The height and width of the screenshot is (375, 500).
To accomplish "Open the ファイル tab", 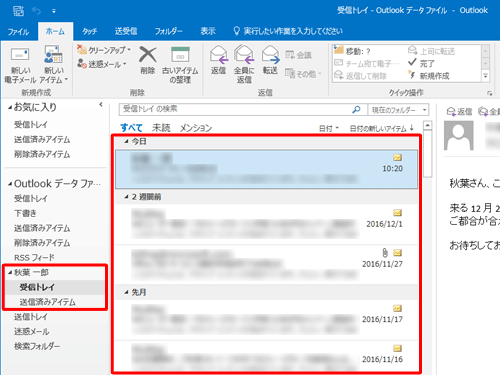I will [18, 32].
